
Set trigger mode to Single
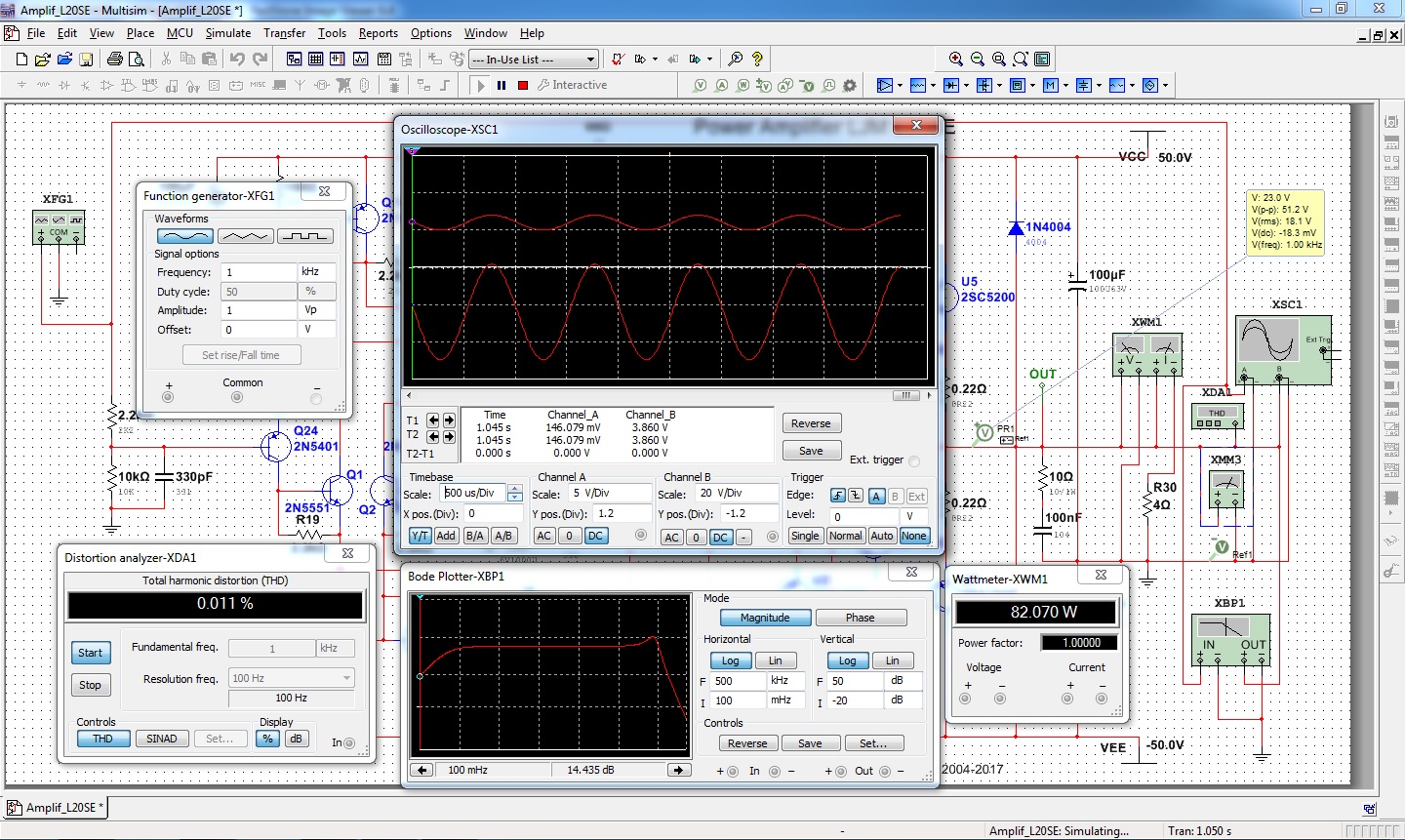(x=805, y=536)
